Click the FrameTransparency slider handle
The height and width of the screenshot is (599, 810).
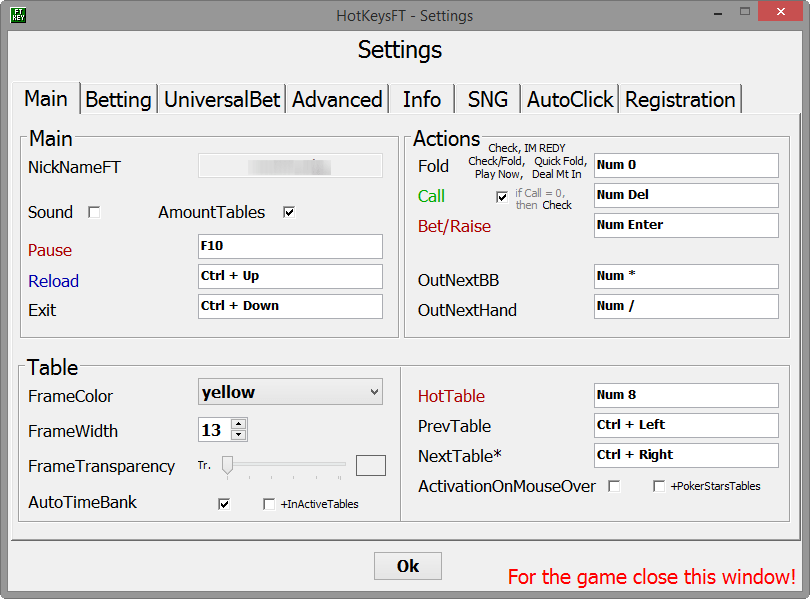[227, 465]
